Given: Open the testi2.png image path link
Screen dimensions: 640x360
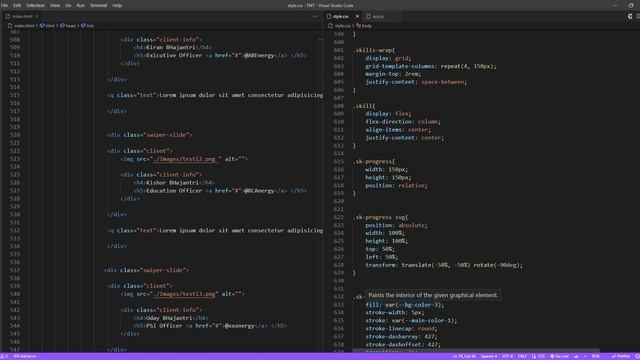Looking at the screenshot, I should 187,159.
